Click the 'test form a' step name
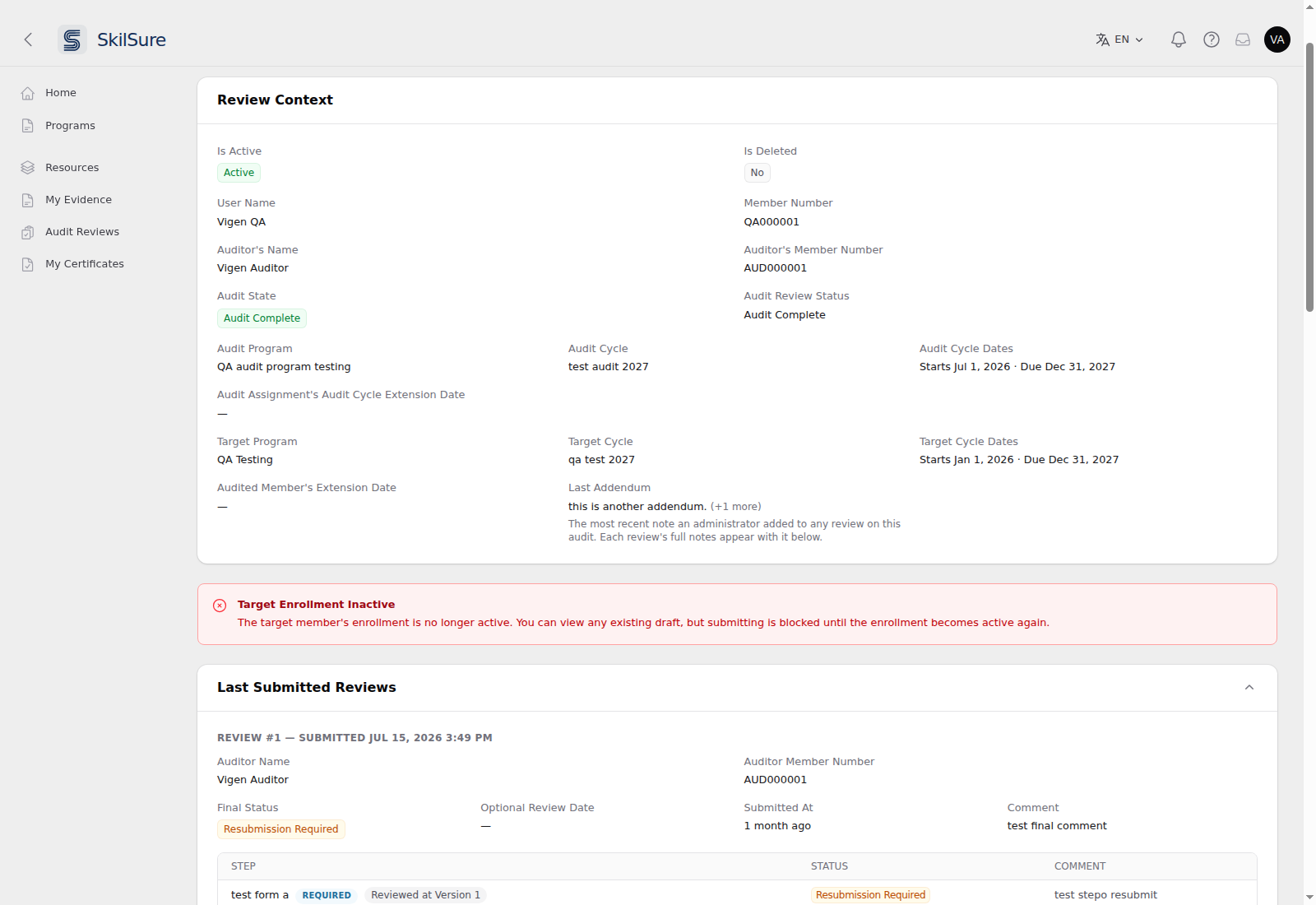1316x905 pixels. point(260,895)
